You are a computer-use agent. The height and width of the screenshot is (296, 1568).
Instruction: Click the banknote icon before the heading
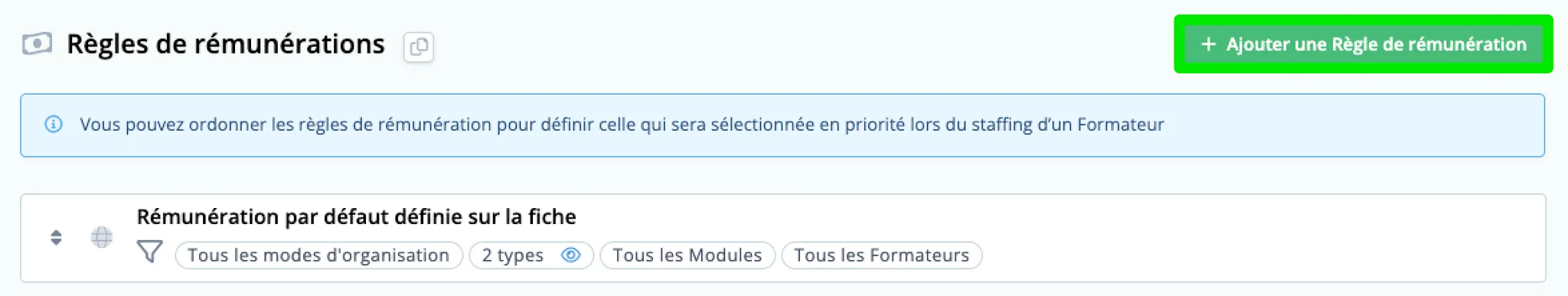tap(37, 44)
